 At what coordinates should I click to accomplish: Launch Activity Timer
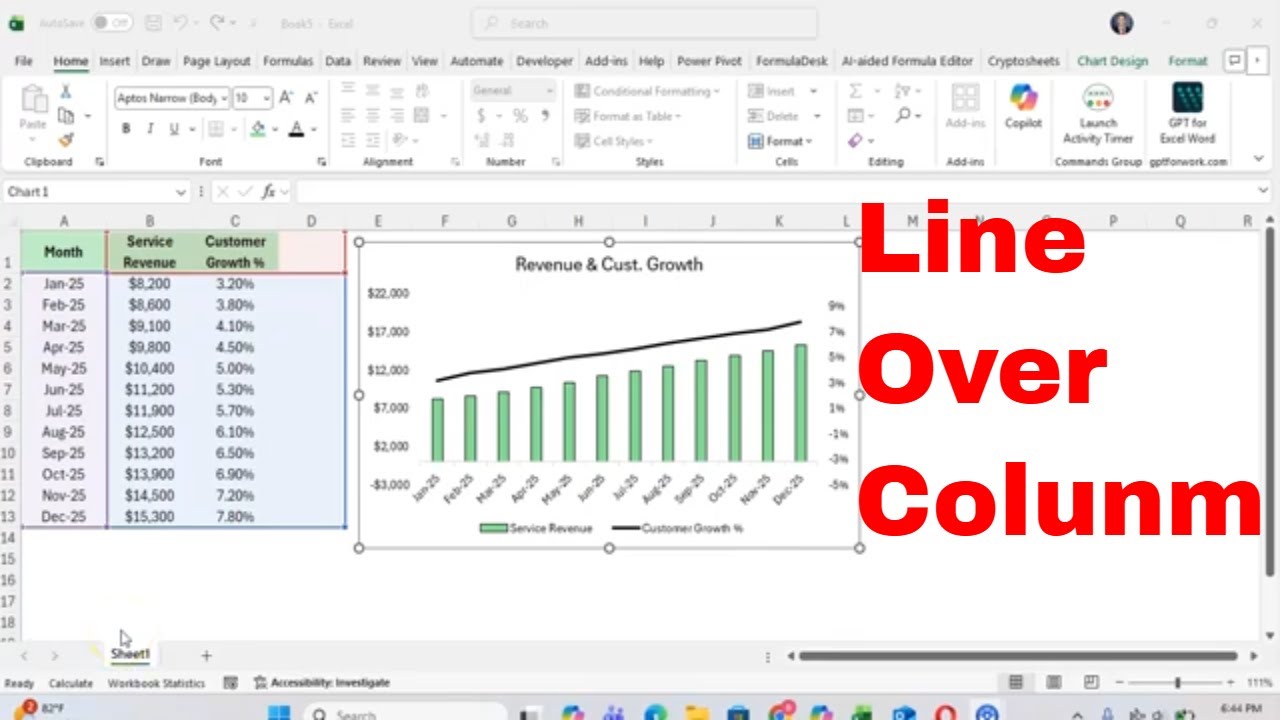pyautogui.click(x=1098, y=114)
